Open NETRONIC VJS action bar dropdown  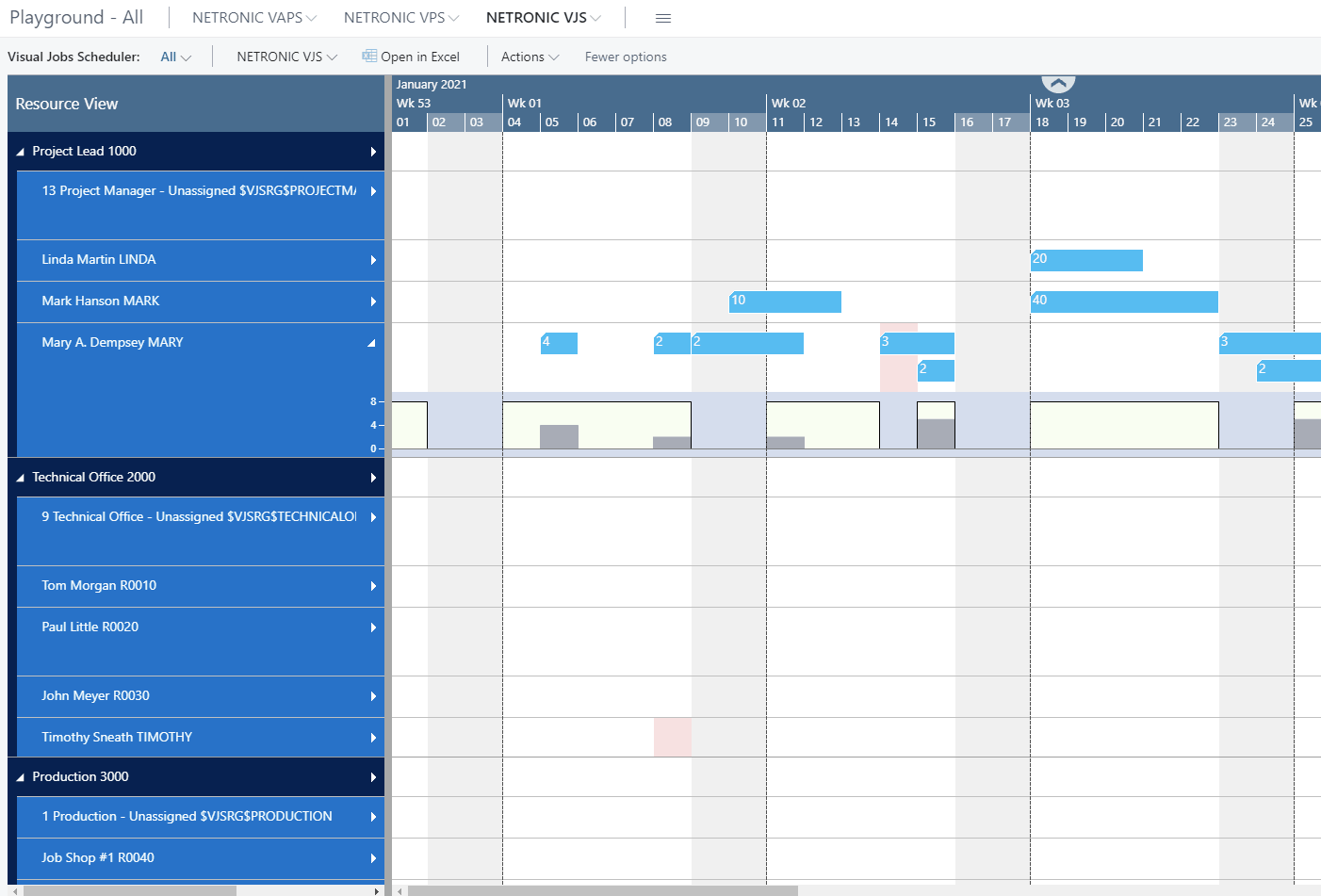pyautogui.click(x=286, y=57)
